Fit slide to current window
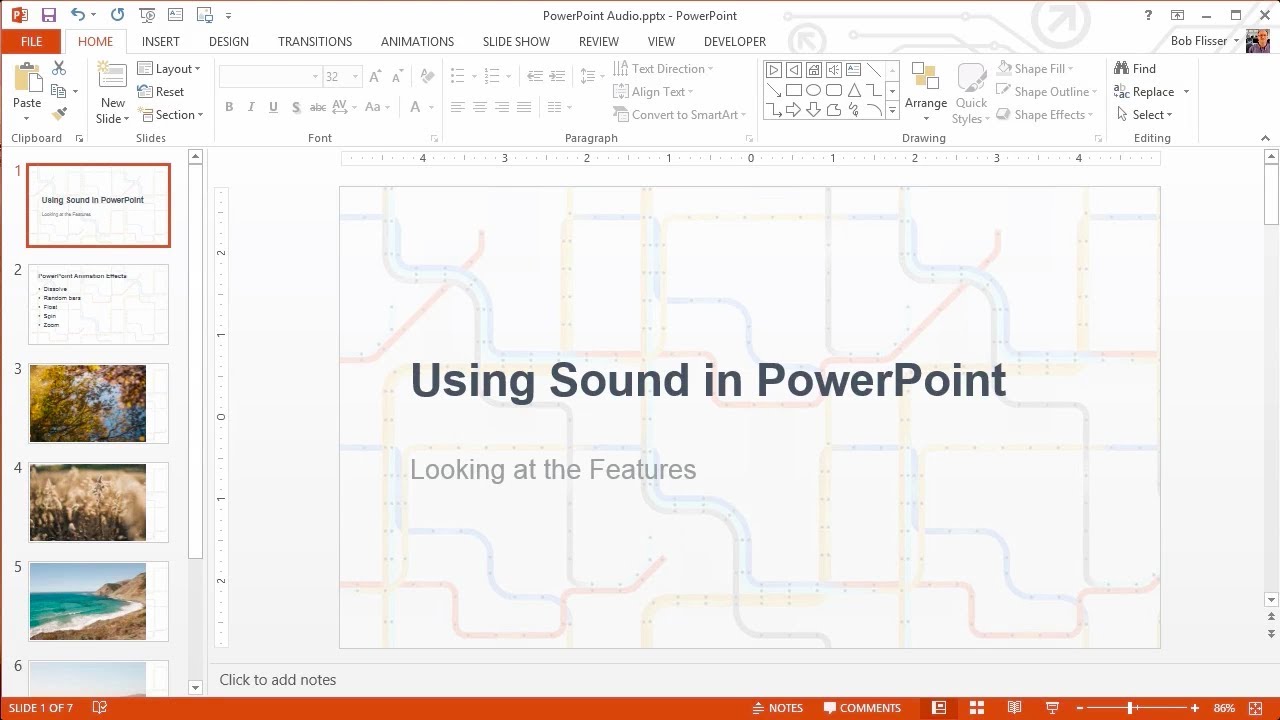Image resolution: width=1280 pixels, height=720 pixels. pyautogui.click(x=1256, y=708)
